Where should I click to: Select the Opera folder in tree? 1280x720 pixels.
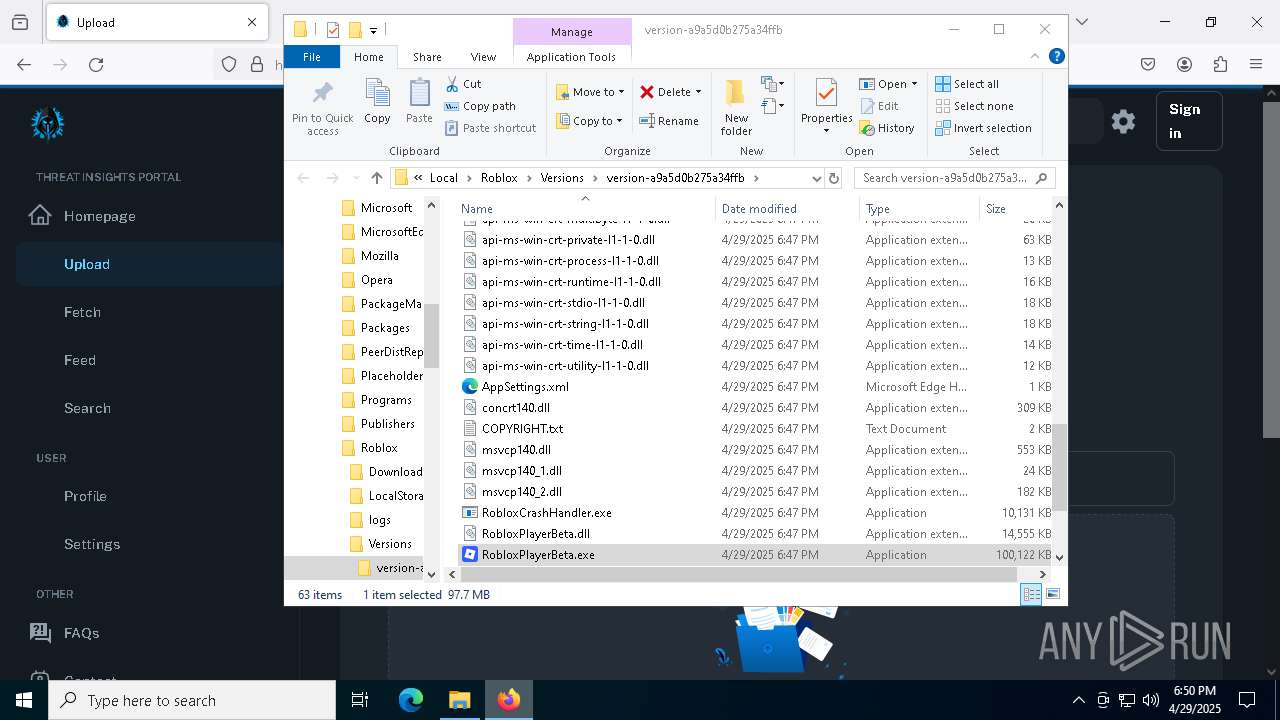pos(376,280)
